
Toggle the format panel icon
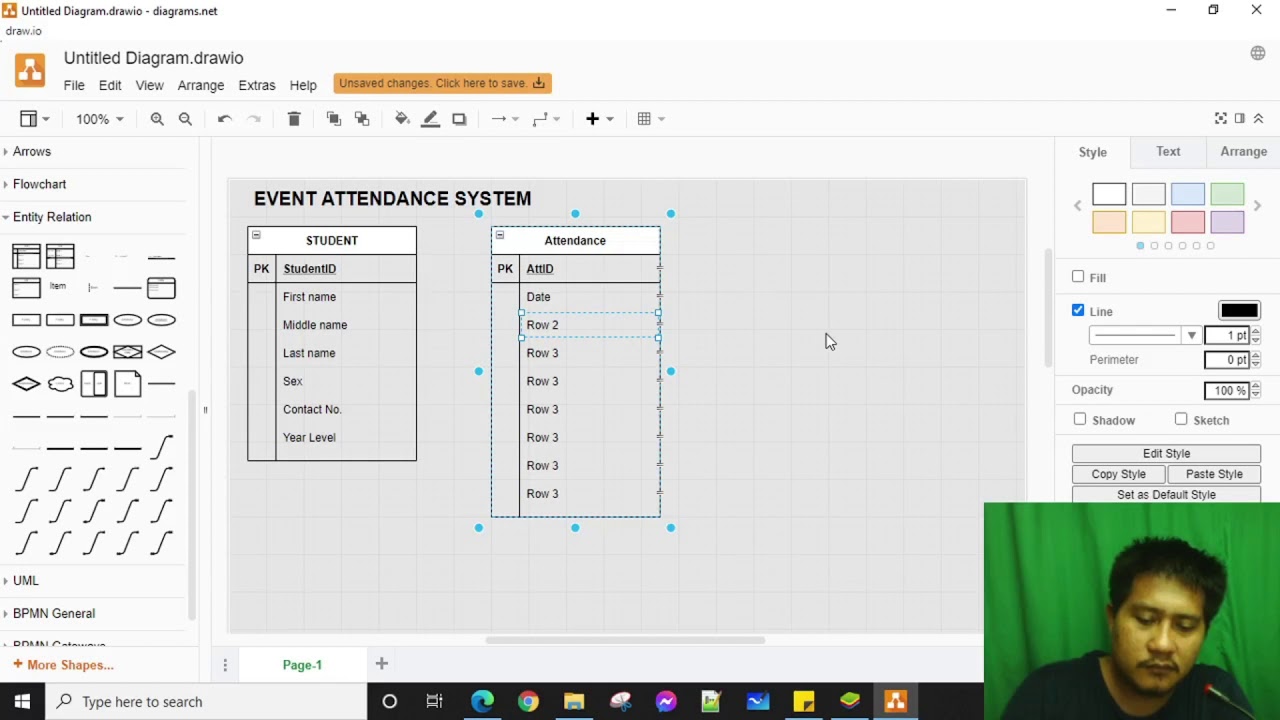[1240, 118]
